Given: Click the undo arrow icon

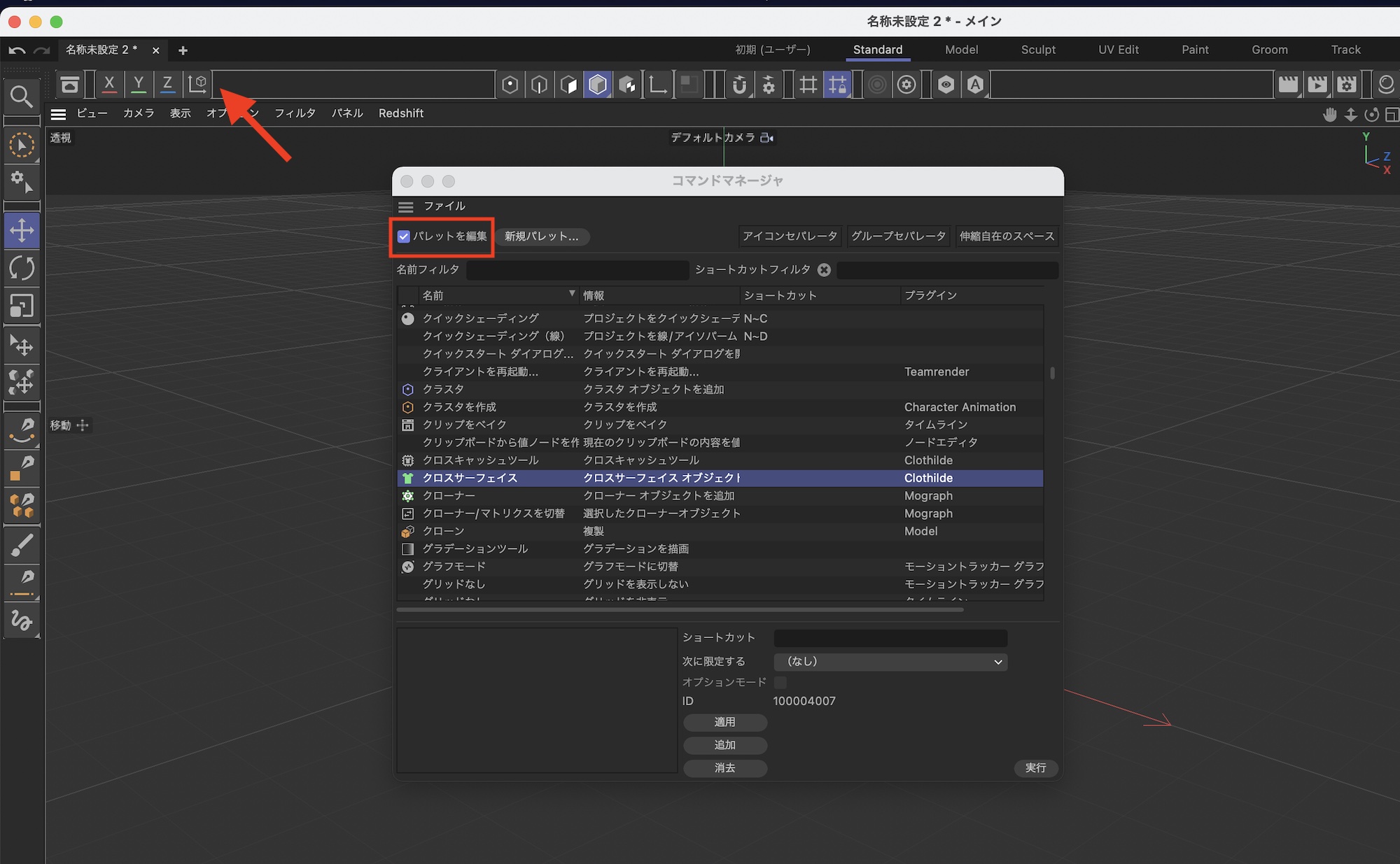Looking at the screenshot, I should (x=17, y=50).
